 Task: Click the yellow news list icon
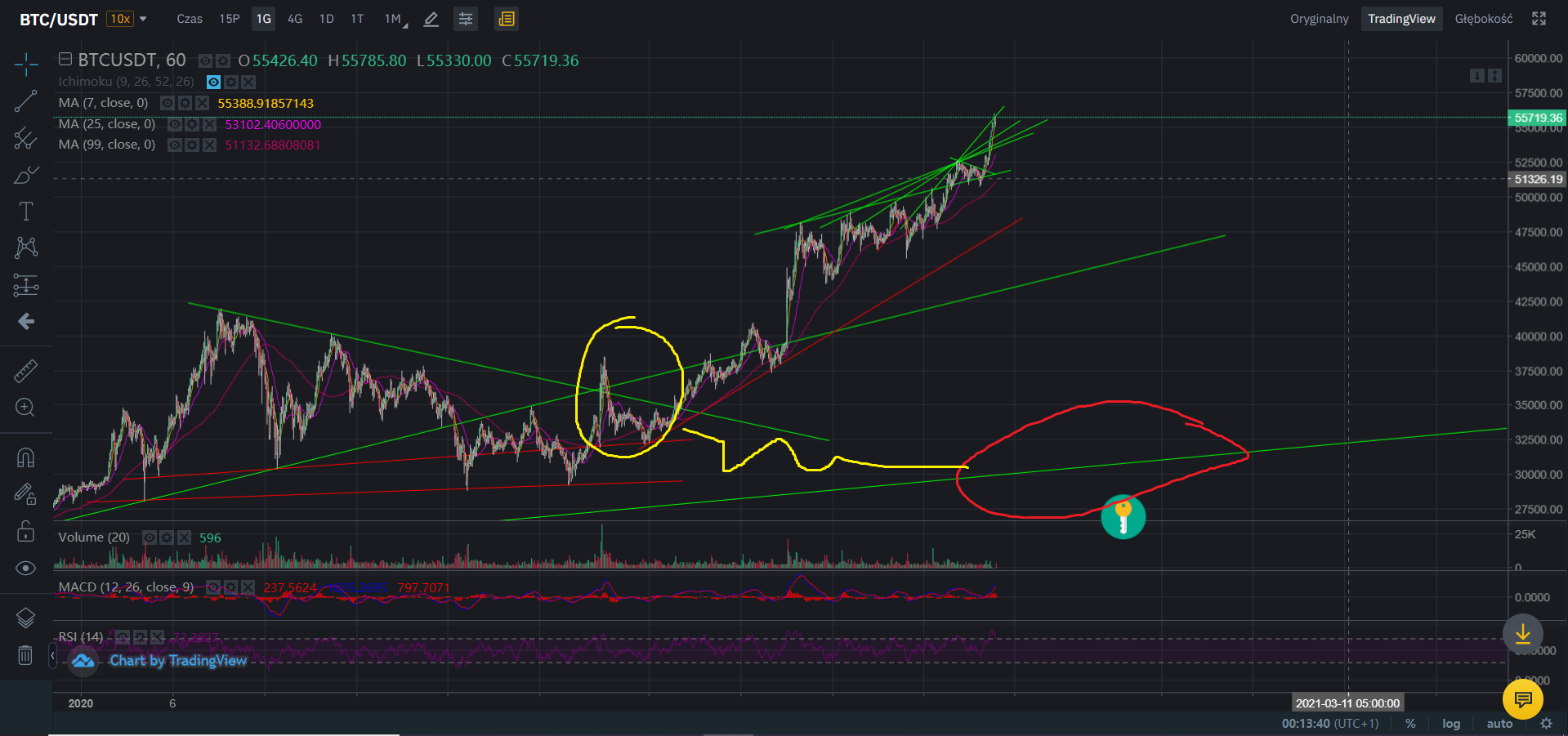click(507, 19)
